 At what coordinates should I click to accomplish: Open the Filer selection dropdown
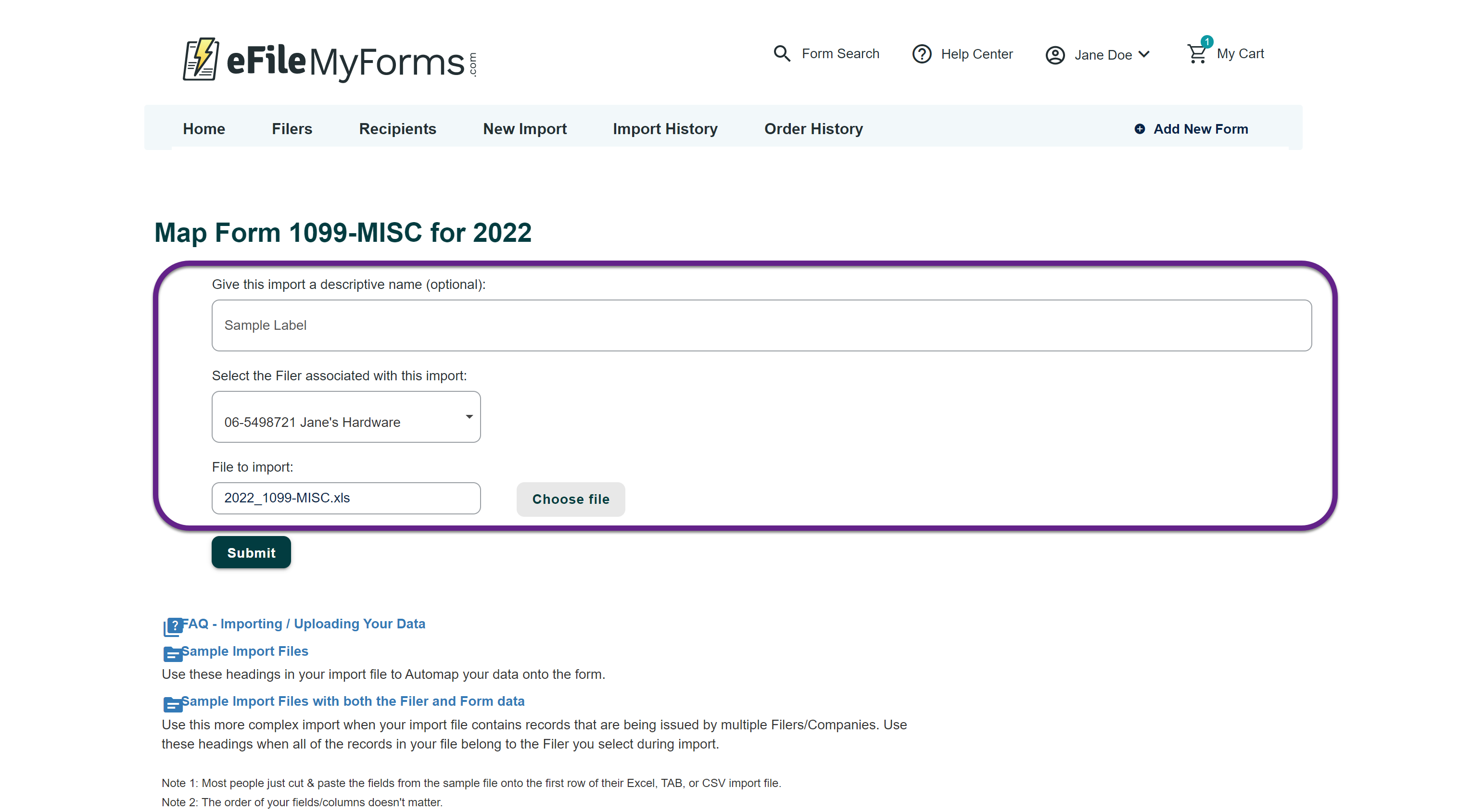coord(346,417)
